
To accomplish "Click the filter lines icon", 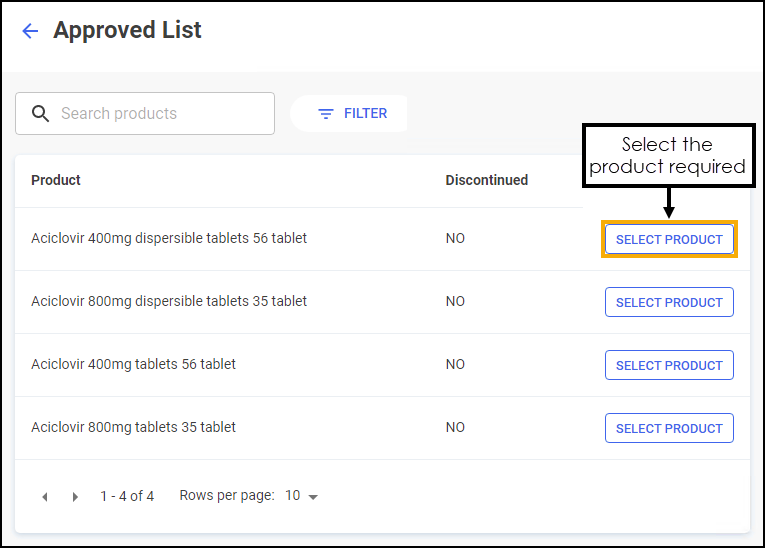I will click(325, 114).
